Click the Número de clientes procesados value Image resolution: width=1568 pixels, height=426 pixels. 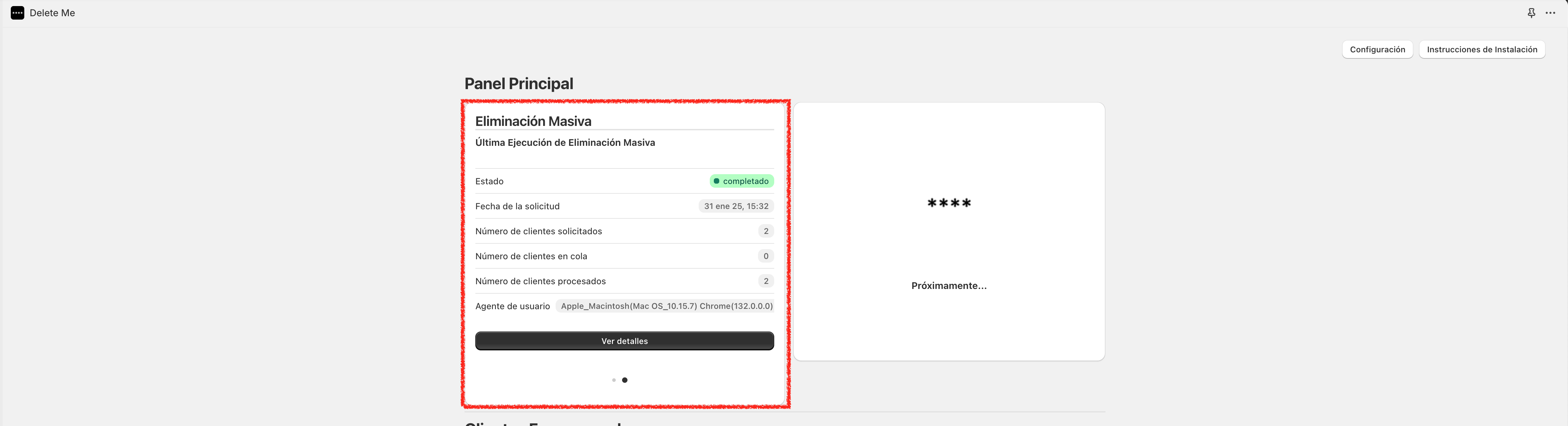pyautogui.click(x=766, y=281)
